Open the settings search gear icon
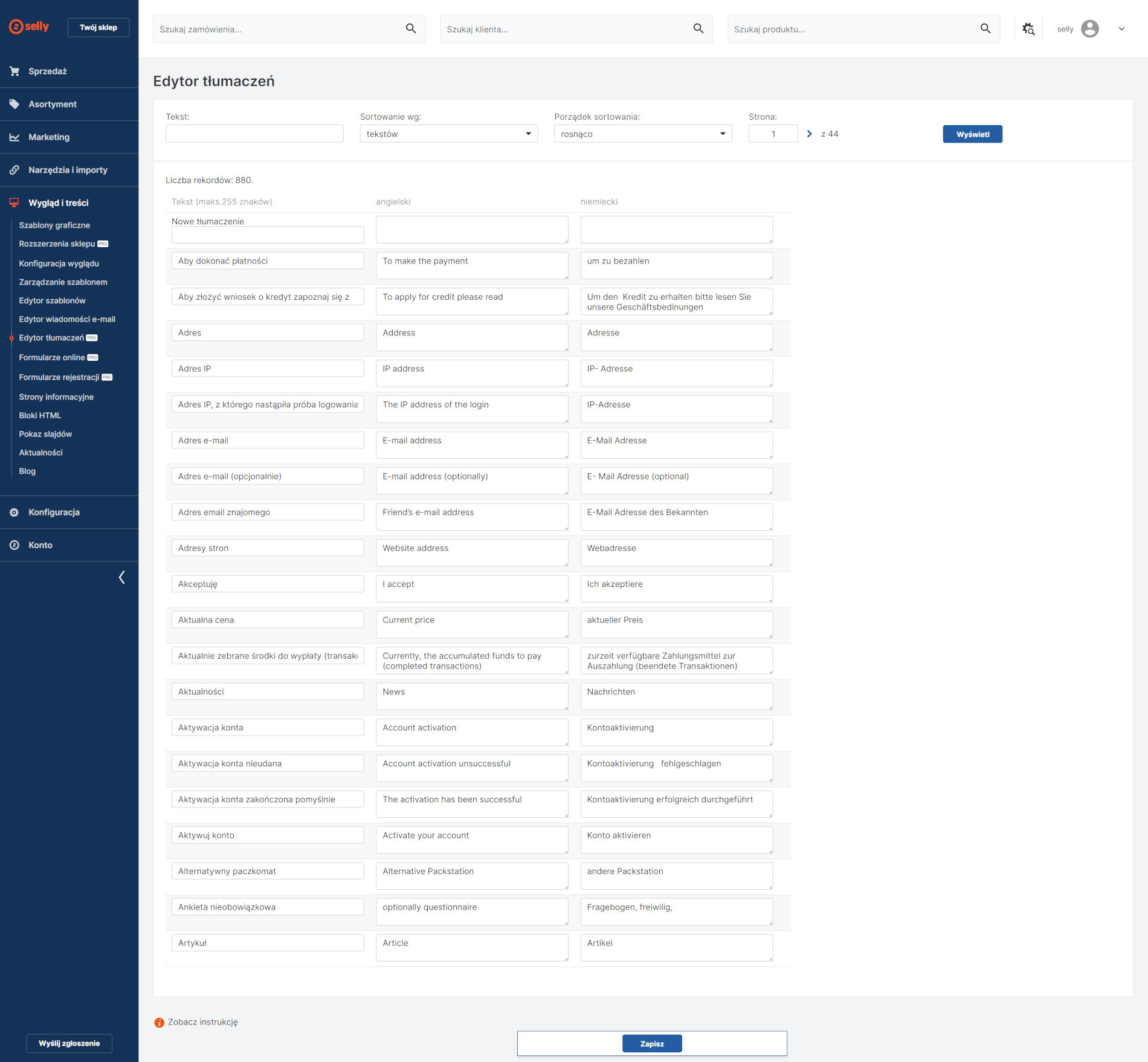This screenshot has height=1062, width=1148. click(x=1028, y=28)
